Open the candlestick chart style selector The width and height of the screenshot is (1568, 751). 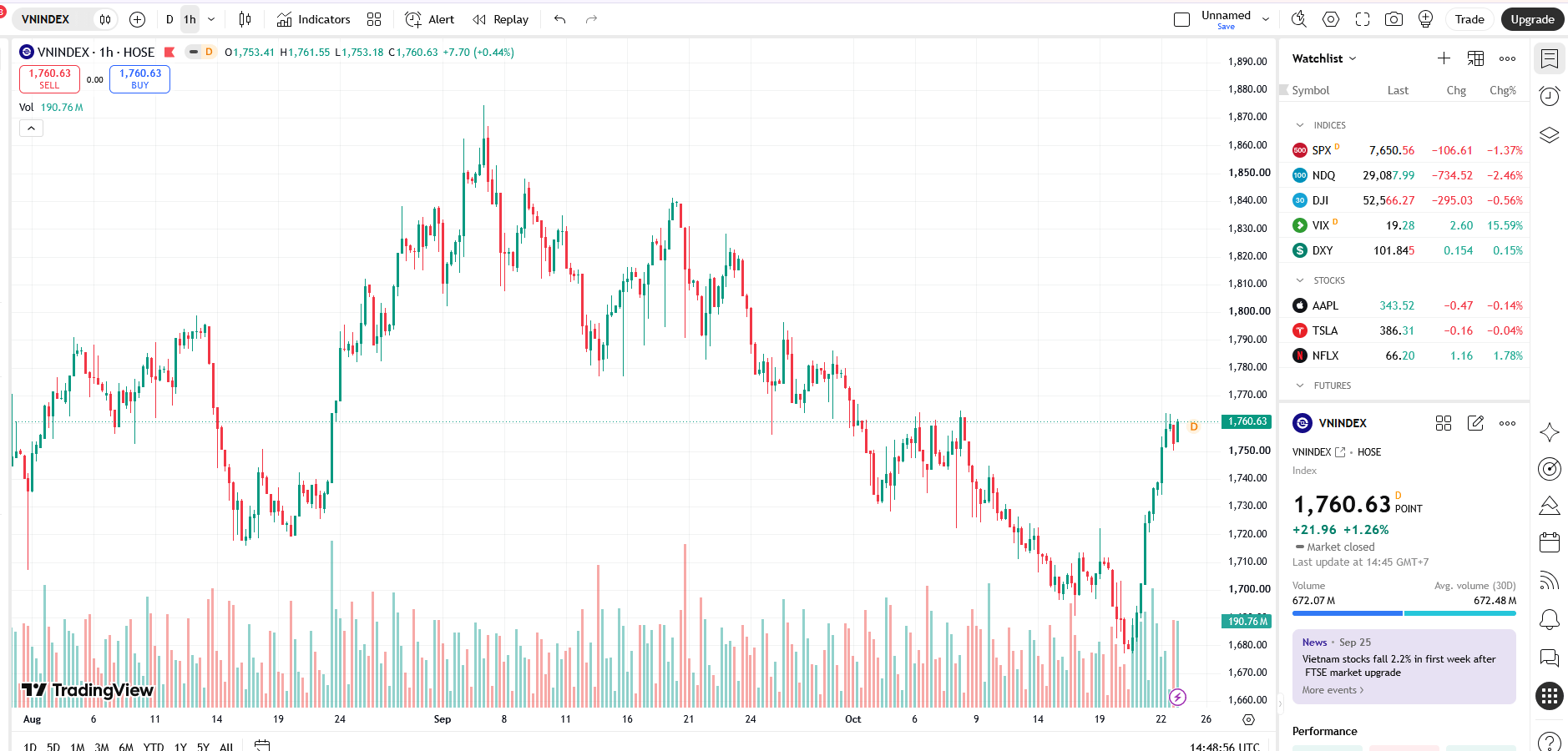(245, 19)
